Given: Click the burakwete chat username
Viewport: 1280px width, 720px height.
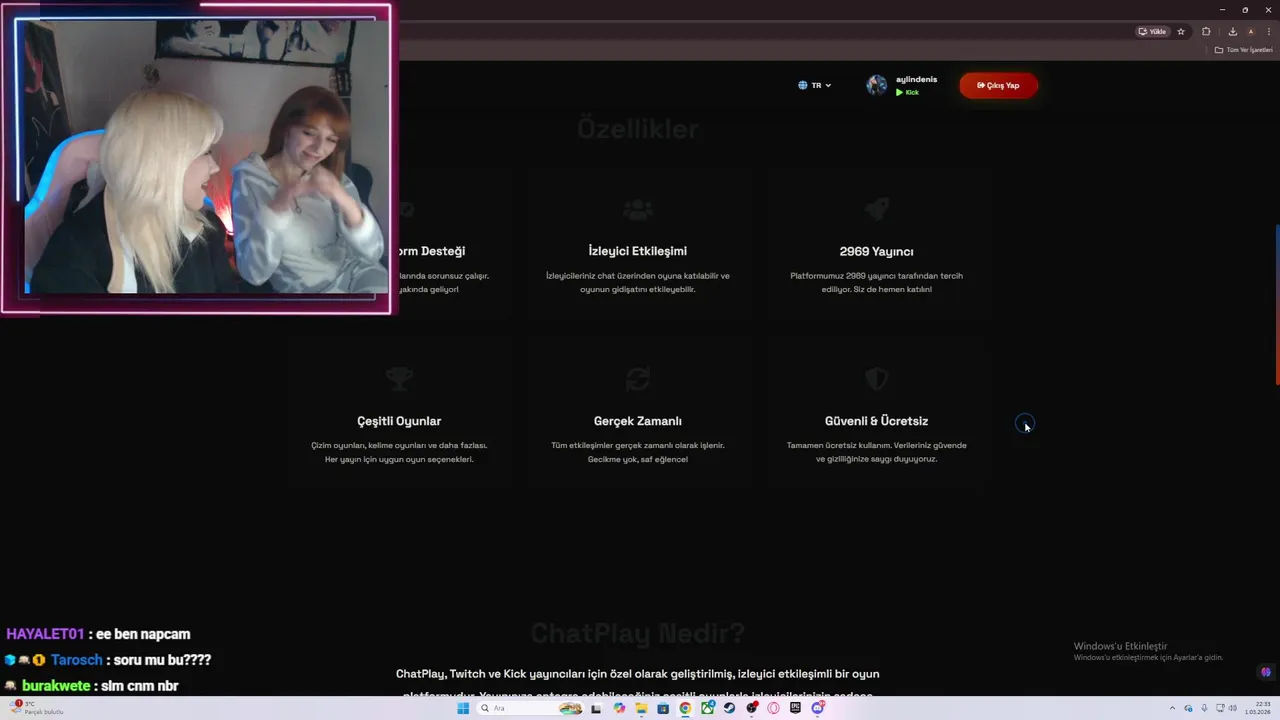Looking at the screenshot, I should tap(57, 686).
